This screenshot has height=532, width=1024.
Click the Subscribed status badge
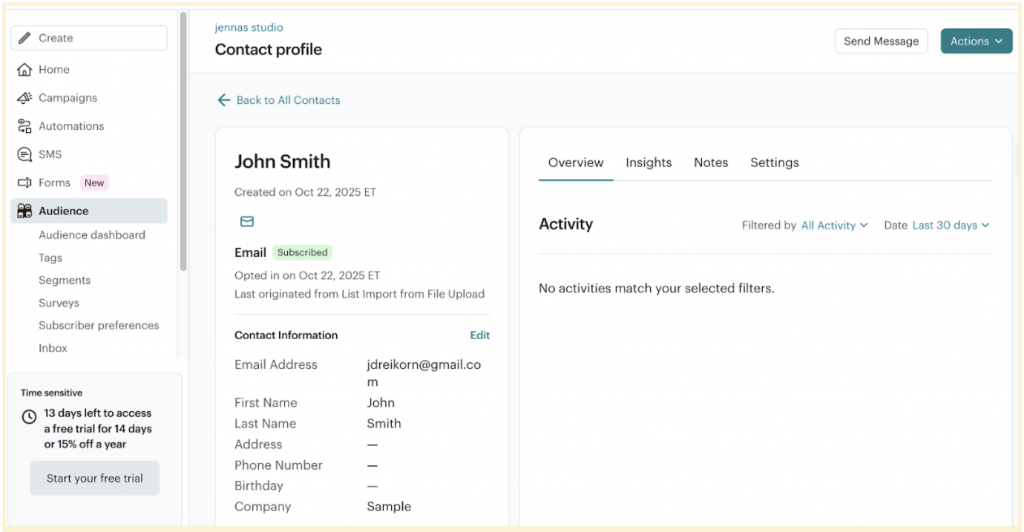(x=302, y=253)
